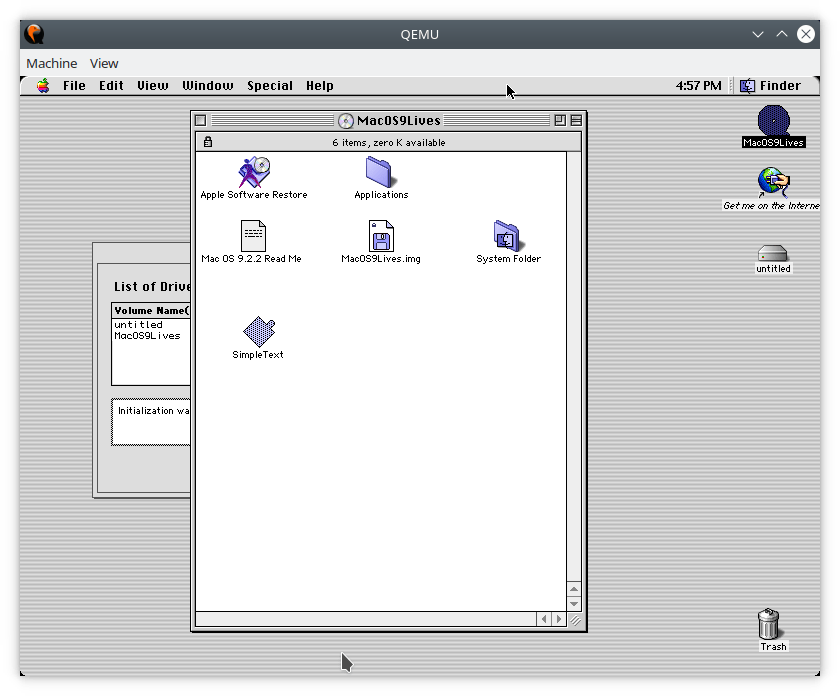Open the QEMU Machine menu

coord(51,62)
